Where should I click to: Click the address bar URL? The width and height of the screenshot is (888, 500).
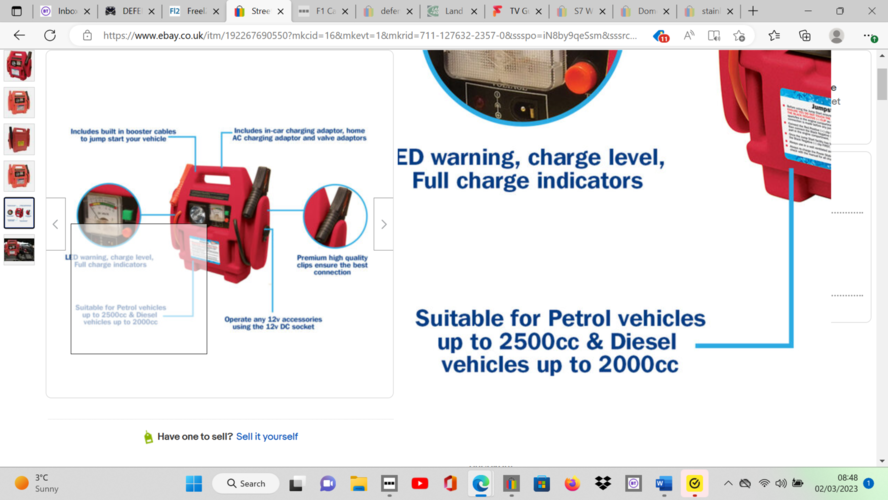coord(369,36)
